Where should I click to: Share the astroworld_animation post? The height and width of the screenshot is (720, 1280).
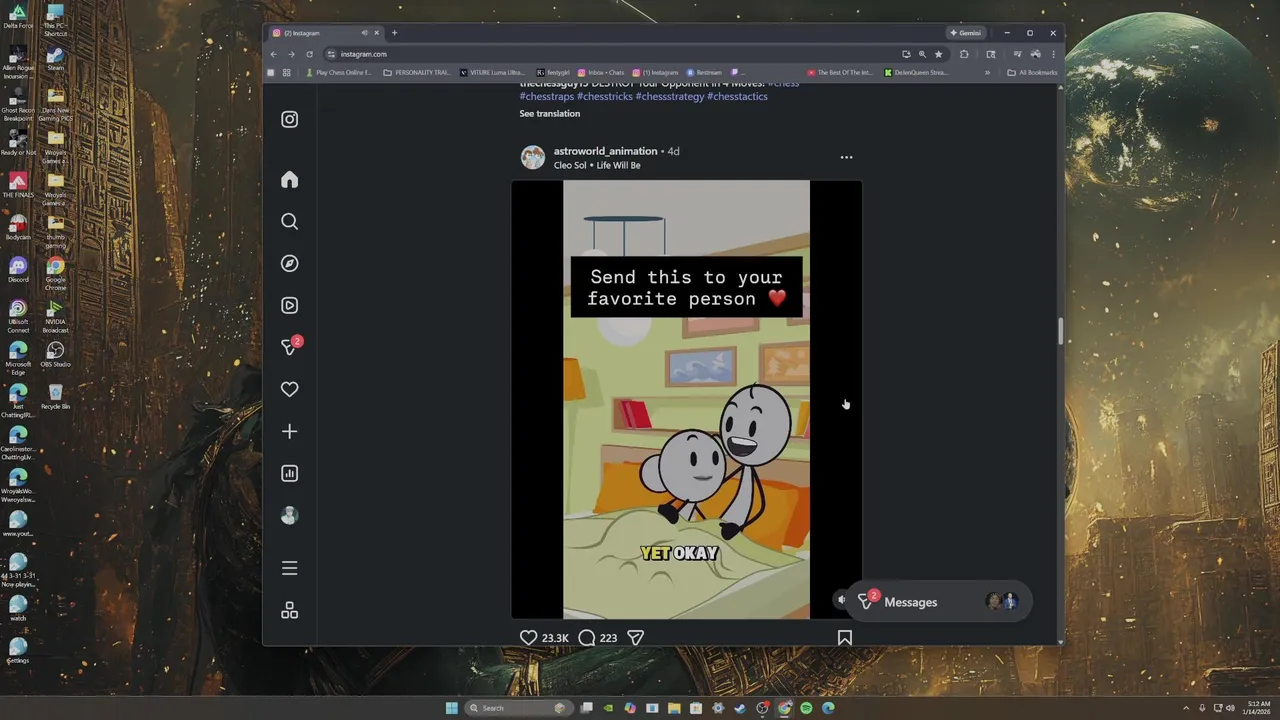[x=635, y=637]
